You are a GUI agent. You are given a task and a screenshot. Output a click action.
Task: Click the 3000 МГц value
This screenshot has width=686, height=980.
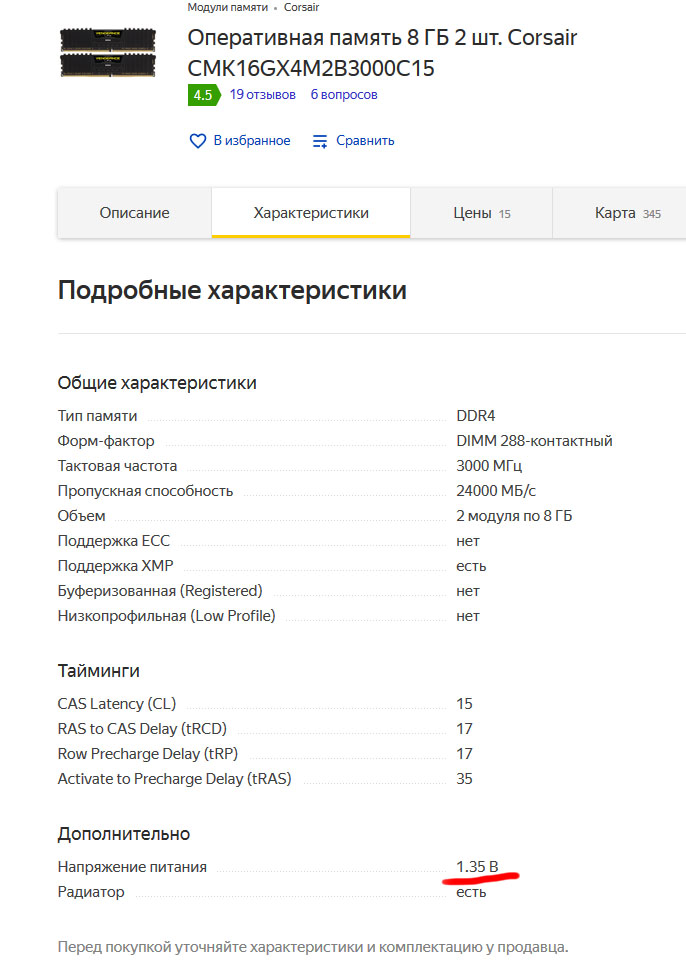pos(489,466)
